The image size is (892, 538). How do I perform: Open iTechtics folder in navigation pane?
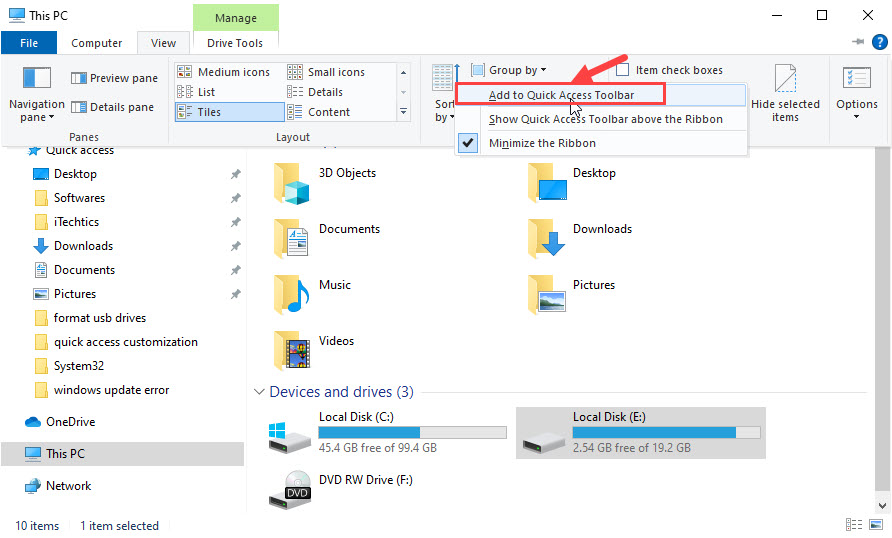pos(76,221)
